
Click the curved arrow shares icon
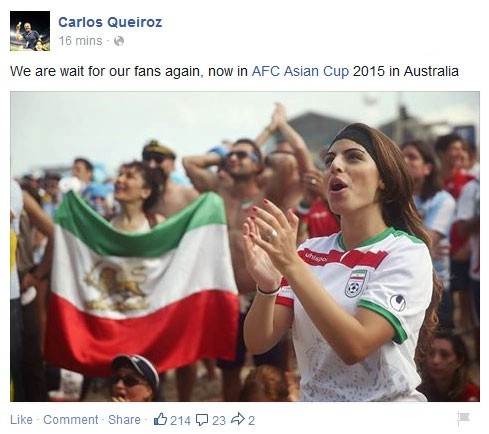(x=238, y=419)
